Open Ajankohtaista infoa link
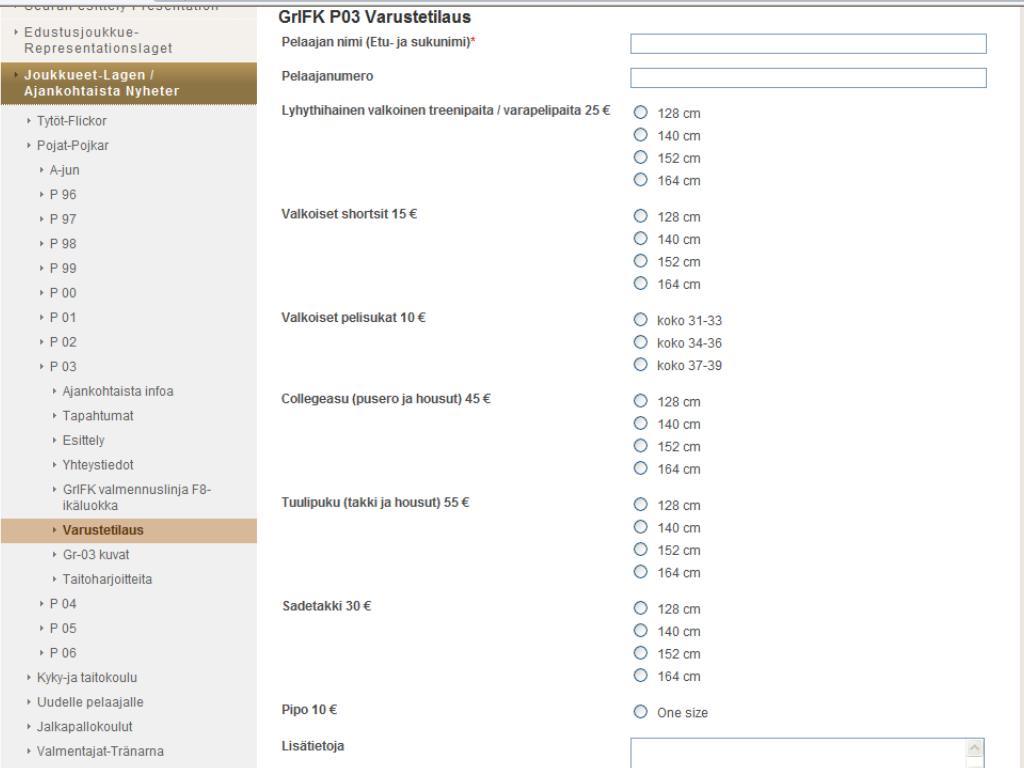 [118, 391]
